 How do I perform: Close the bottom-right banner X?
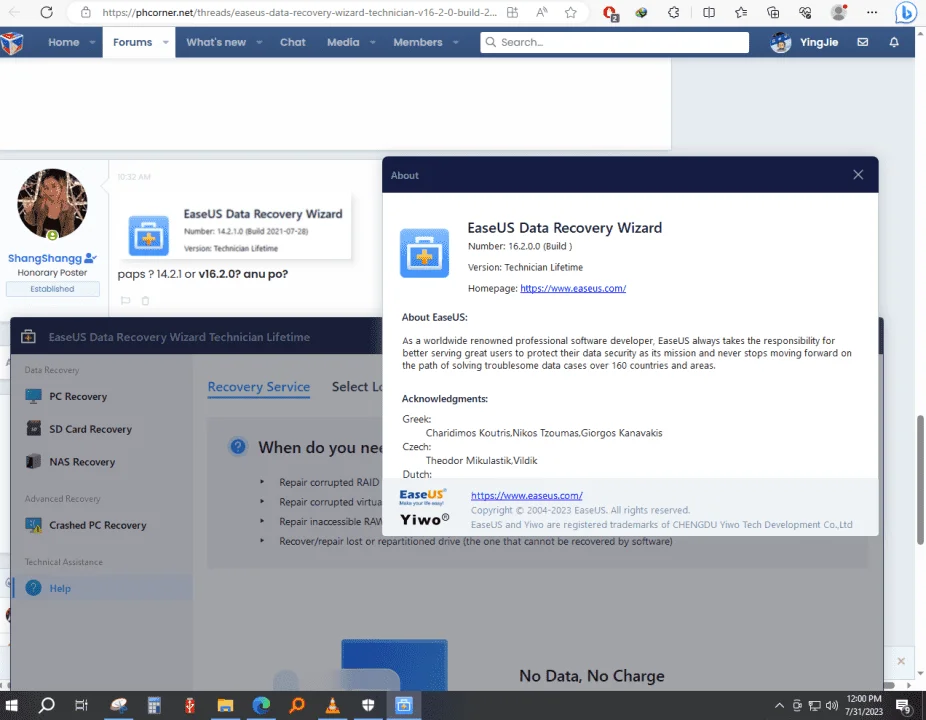point(901,661)
